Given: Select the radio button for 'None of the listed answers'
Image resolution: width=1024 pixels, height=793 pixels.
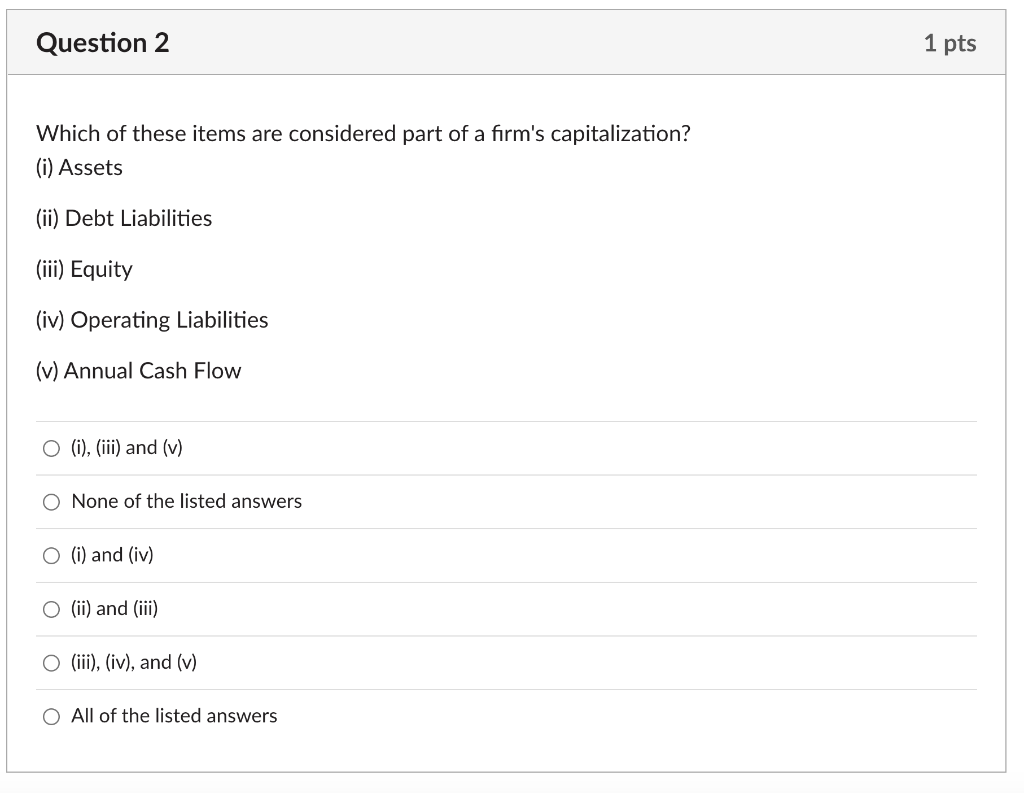Looking at the screenshot, I should pyautogui.click(x=51, y=501).
